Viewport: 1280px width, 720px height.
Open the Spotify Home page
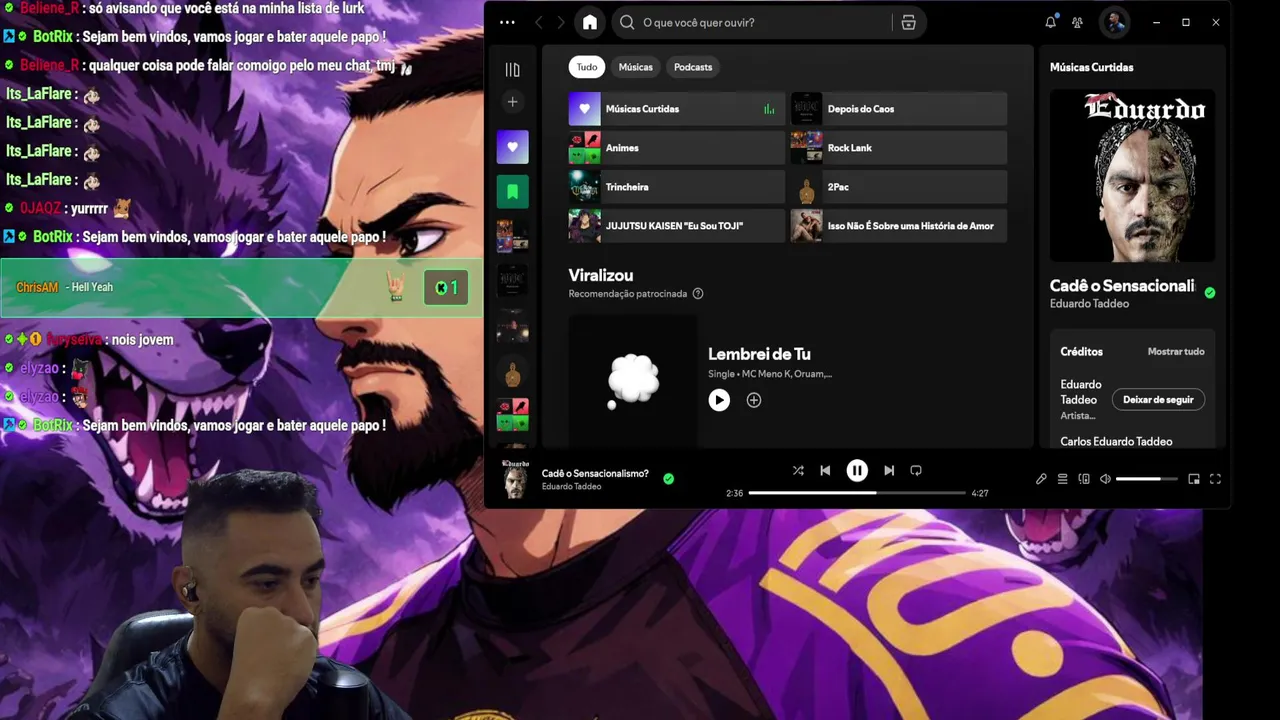[590, 22]
